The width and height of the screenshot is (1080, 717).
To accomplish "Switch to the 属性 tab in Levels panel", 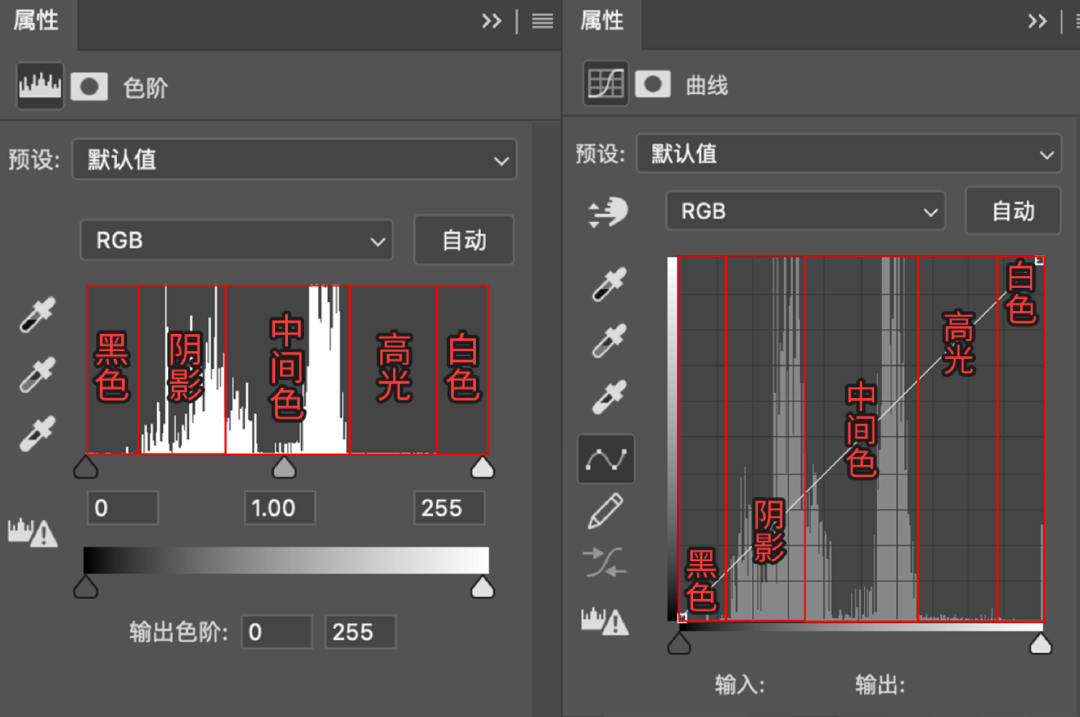I will pos(36,21).
